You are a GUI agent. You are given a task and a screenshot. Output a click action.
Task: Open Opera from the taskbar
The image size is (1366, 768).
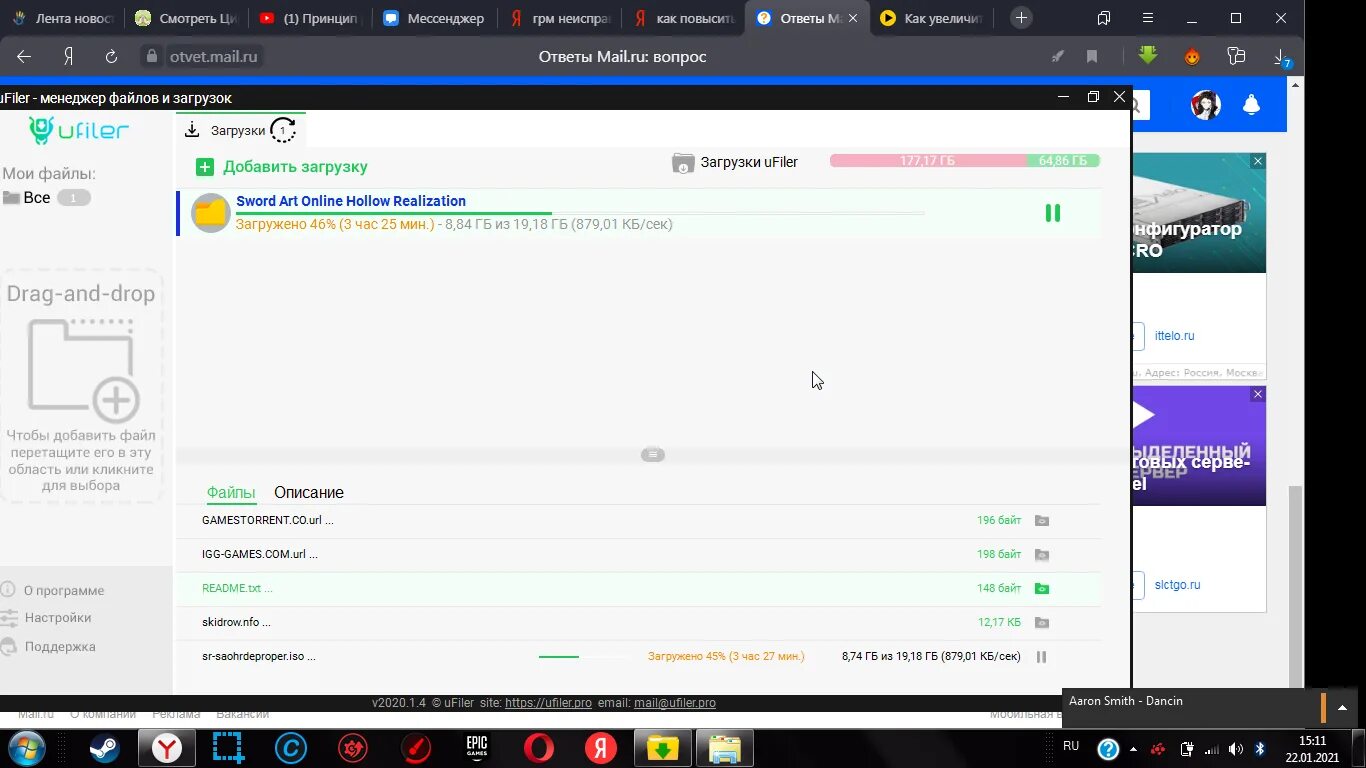pyautogui.click(x=539, y=748)
